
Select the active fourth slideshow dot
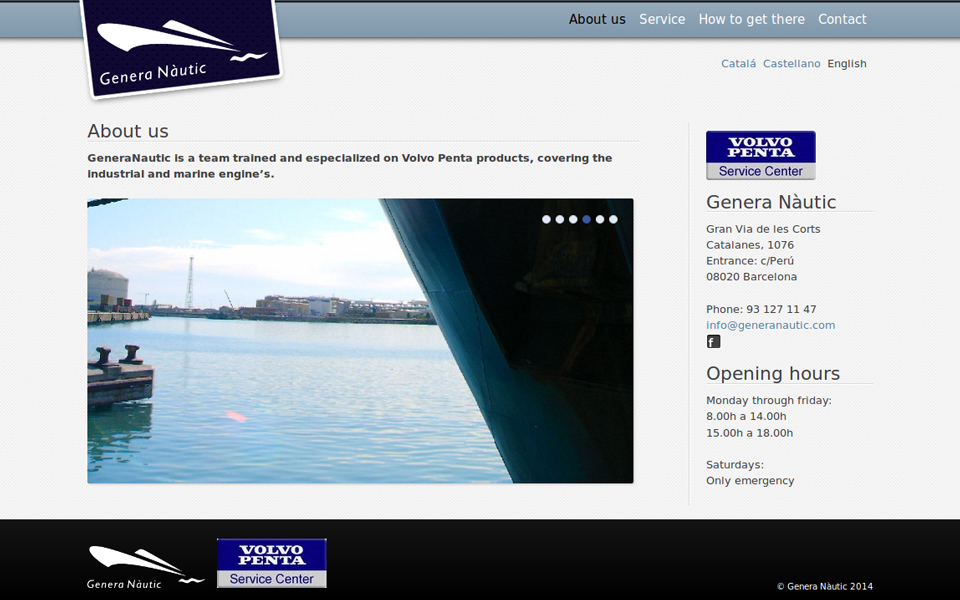pyautogui.click(x=587, y=219)
